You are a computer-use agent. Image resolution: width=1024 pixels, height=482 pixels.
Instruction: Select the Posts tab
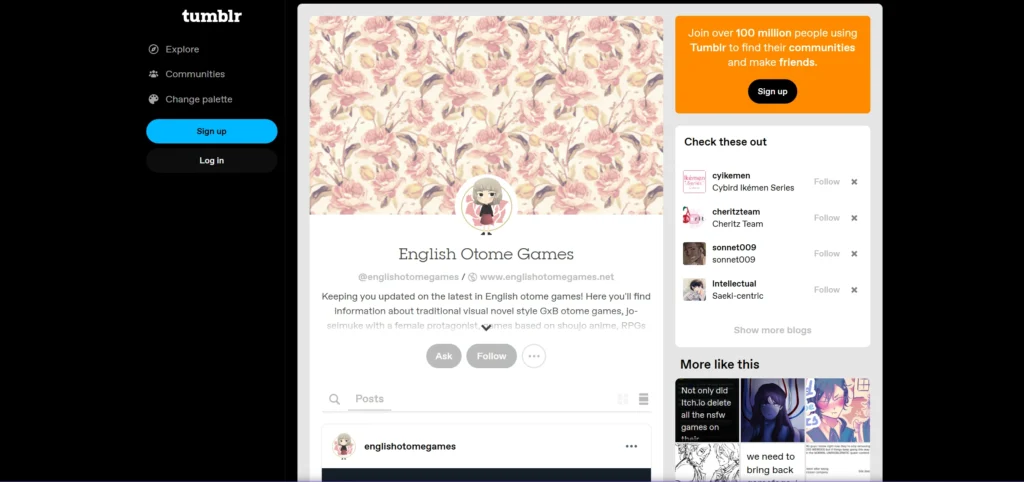(x=369, y=399)
